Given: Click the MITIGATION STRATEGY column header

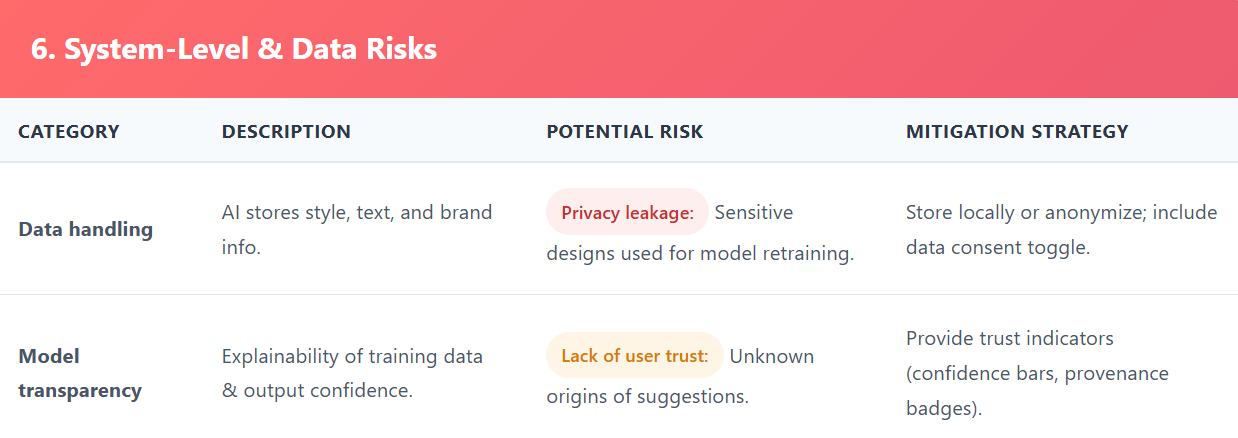Looking at the screenshot, I should tap(1017, 131).
